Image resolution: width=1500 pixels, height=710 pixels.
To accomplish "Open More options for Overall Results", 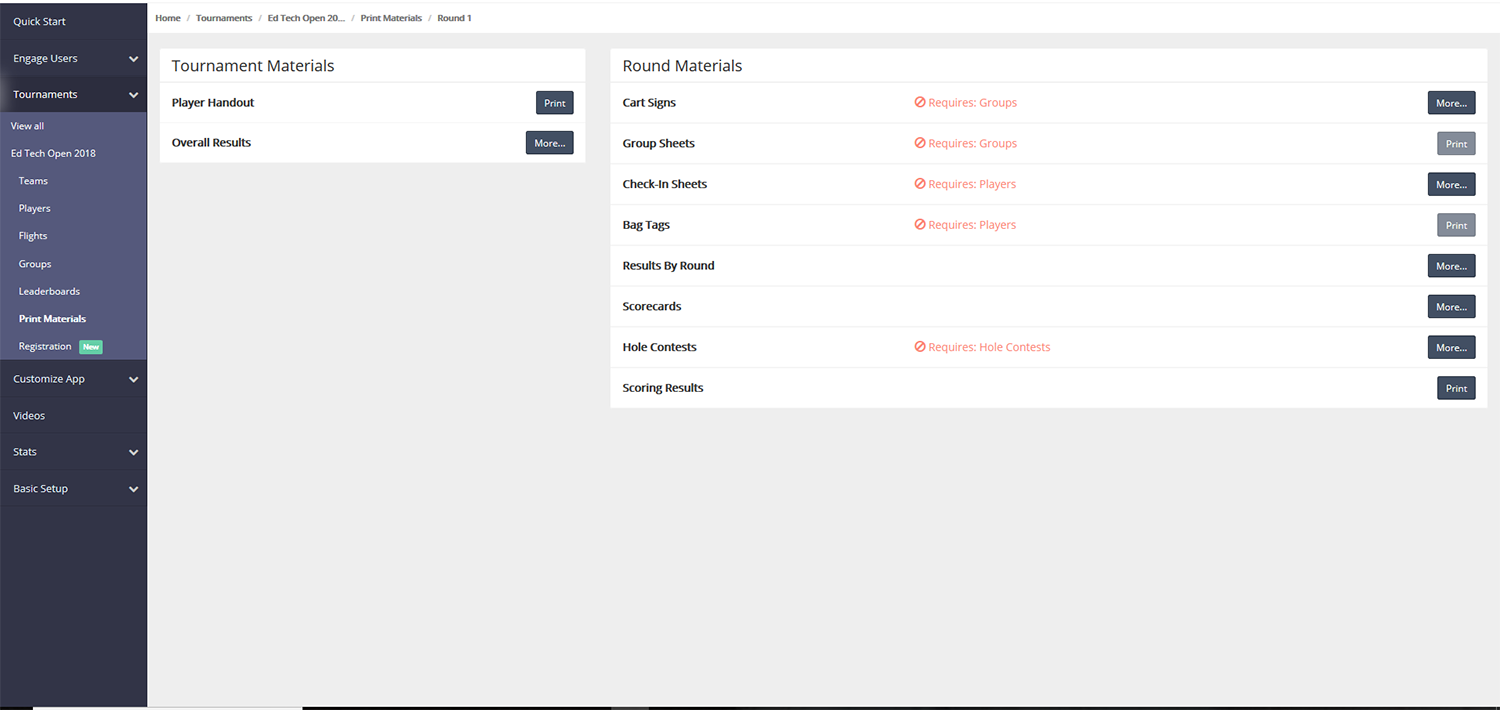I will tap(549, 143).
